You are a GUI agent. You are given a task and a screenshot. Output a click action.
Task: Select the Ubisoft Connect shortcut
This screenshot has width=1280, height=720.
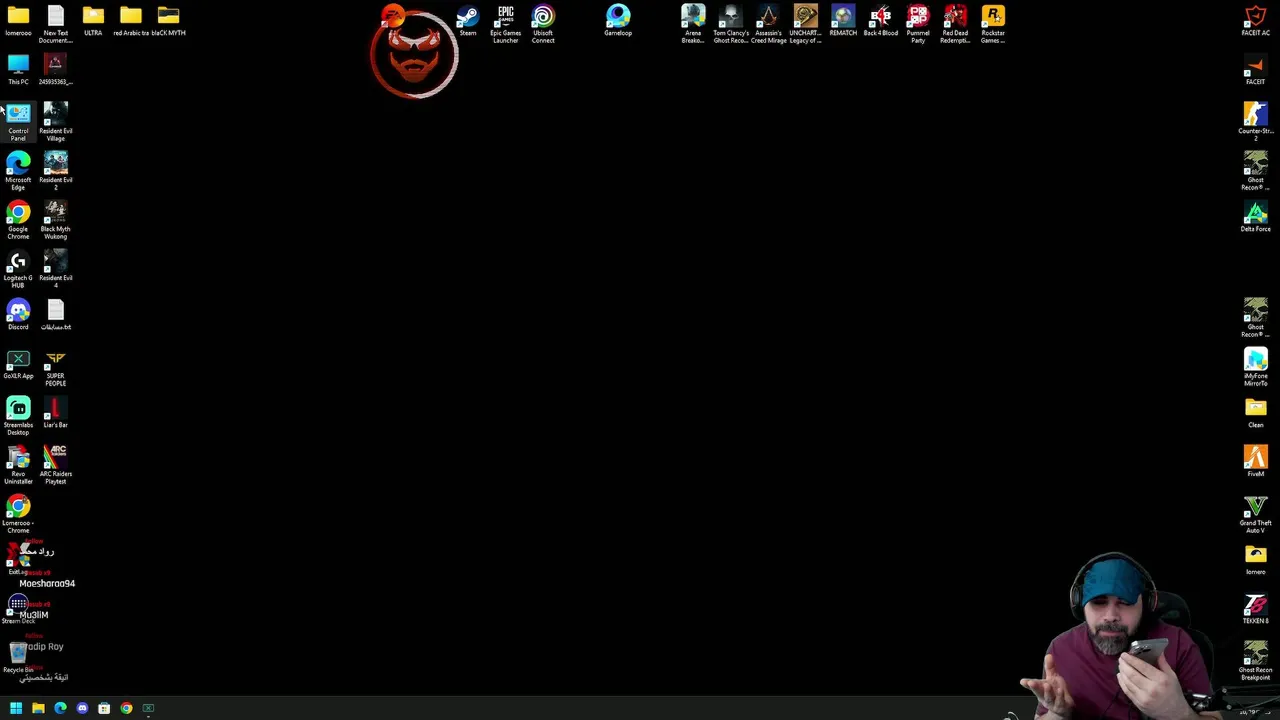click(543, 24)
